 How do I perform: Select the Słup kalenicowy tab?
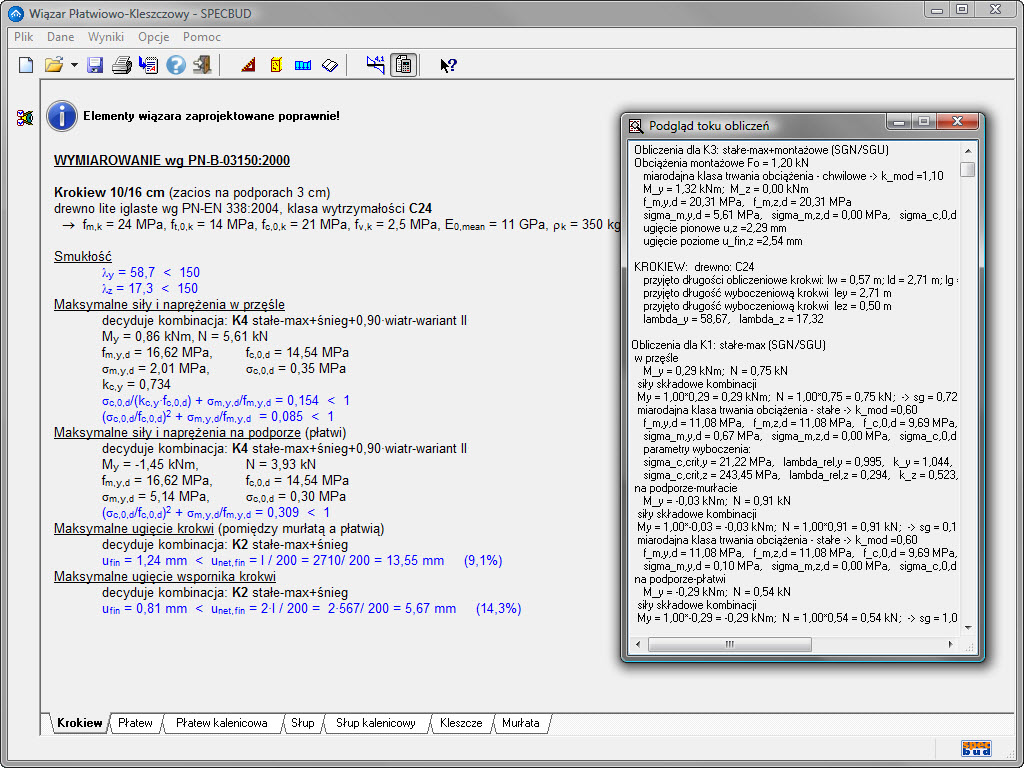(375, 723)
